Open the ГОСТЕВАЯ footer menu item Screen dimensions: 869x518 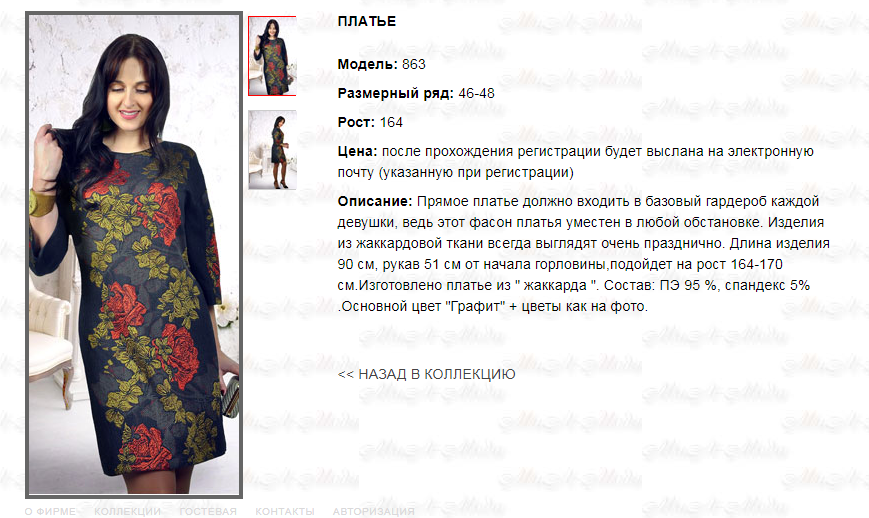click(208, 511)
